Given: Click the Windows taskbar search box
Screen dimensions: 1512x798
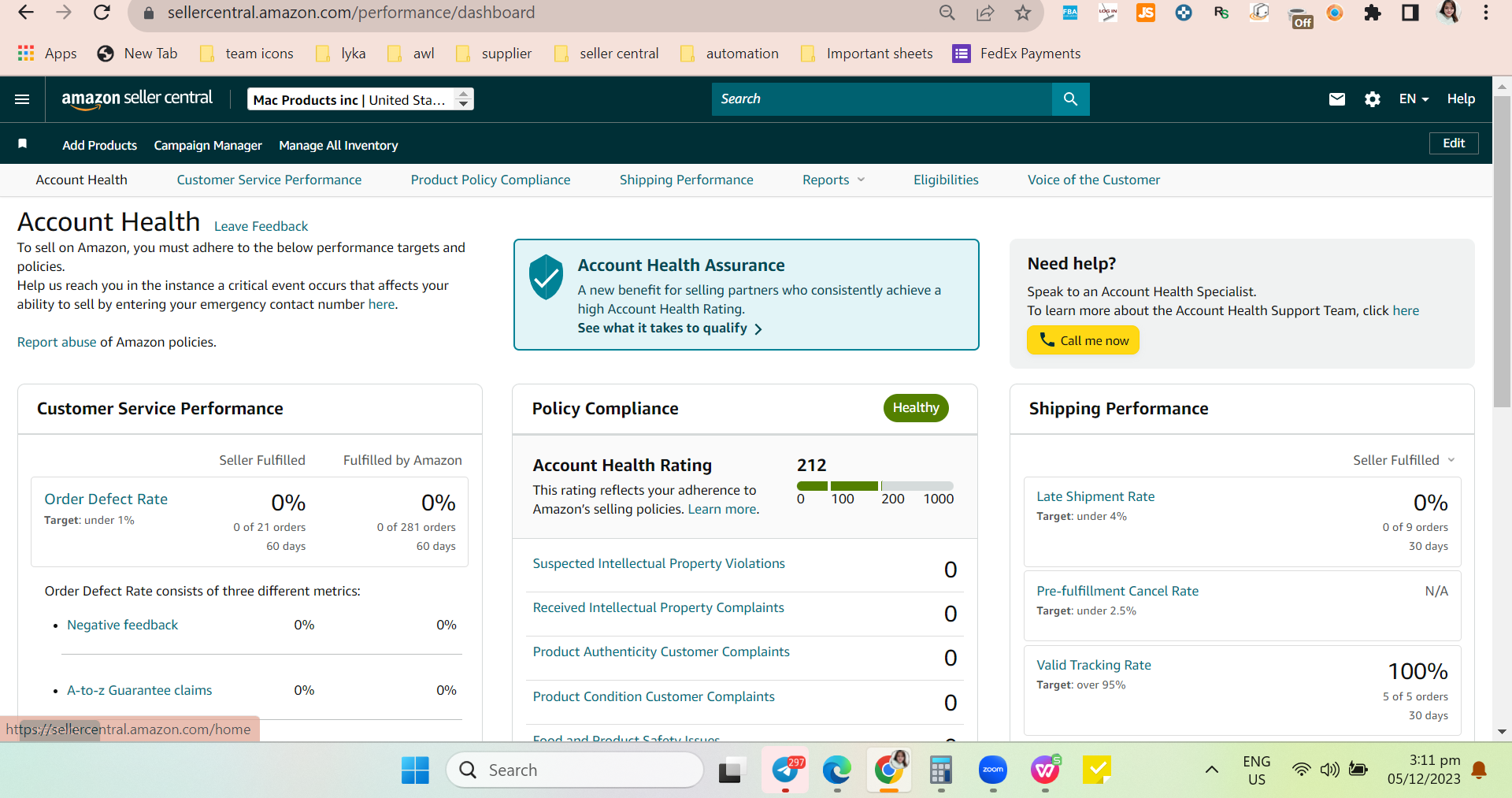Looking at the screenshot, I should coord(575,770).
